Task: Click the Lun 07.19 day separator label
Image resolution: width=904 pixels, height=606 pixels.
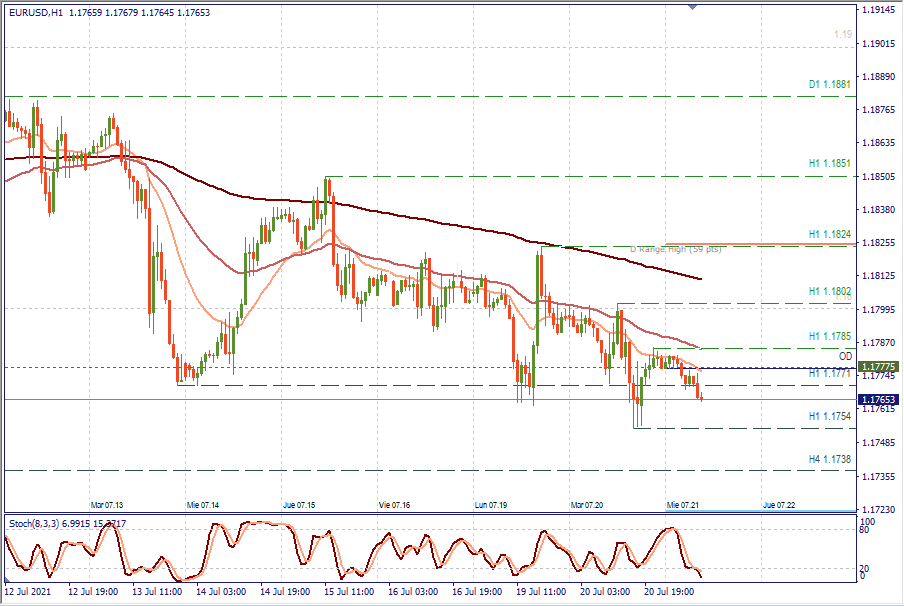Action: (491, 505)
